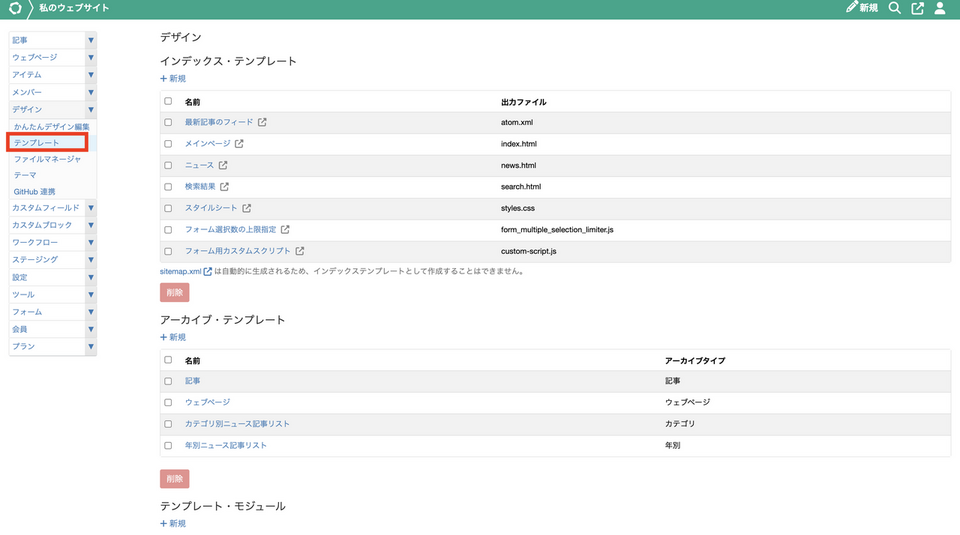Click the home logo icon in header
The width and height of the screenshot is (960, 535).
15,9
